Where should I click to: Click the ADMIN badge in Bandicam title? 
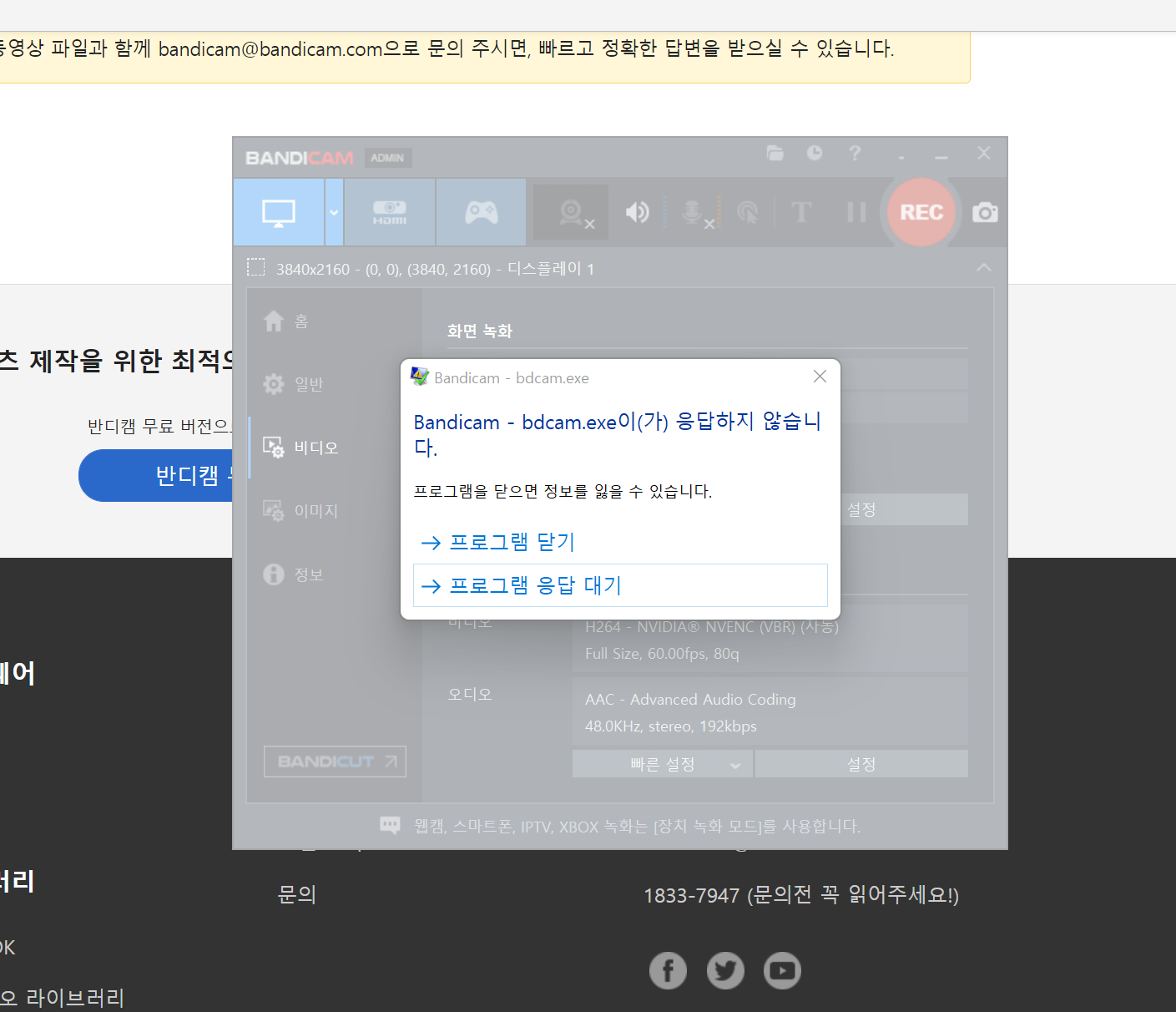point(387,158)
